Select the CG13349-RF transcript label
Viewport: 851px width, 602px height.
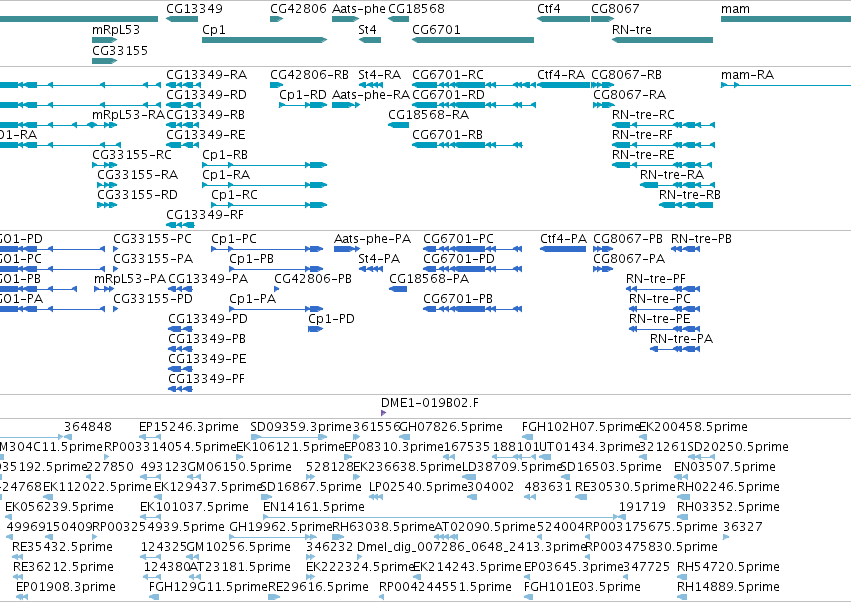tap(205, 214)
